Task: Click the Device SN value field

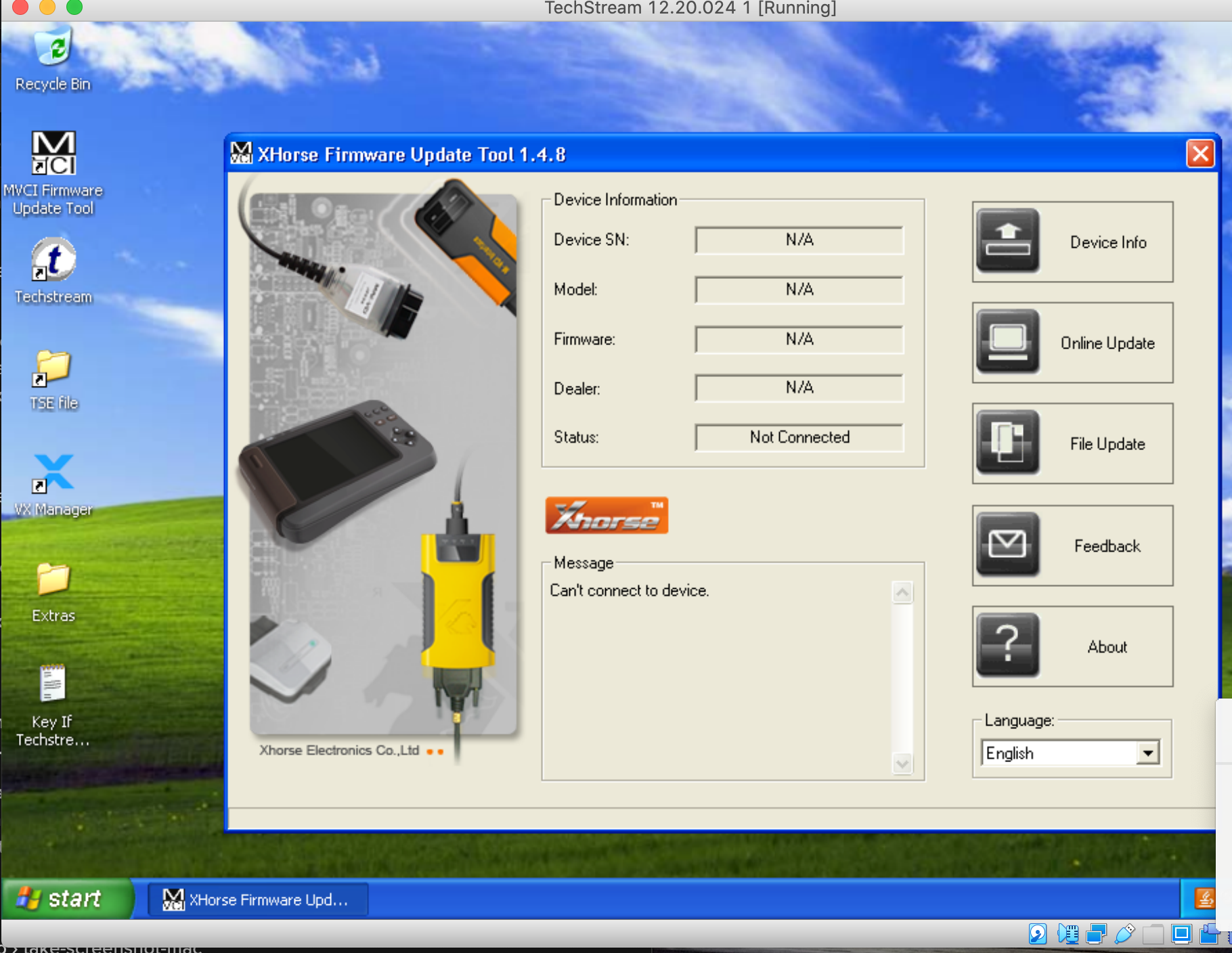Action: (799, 240)
